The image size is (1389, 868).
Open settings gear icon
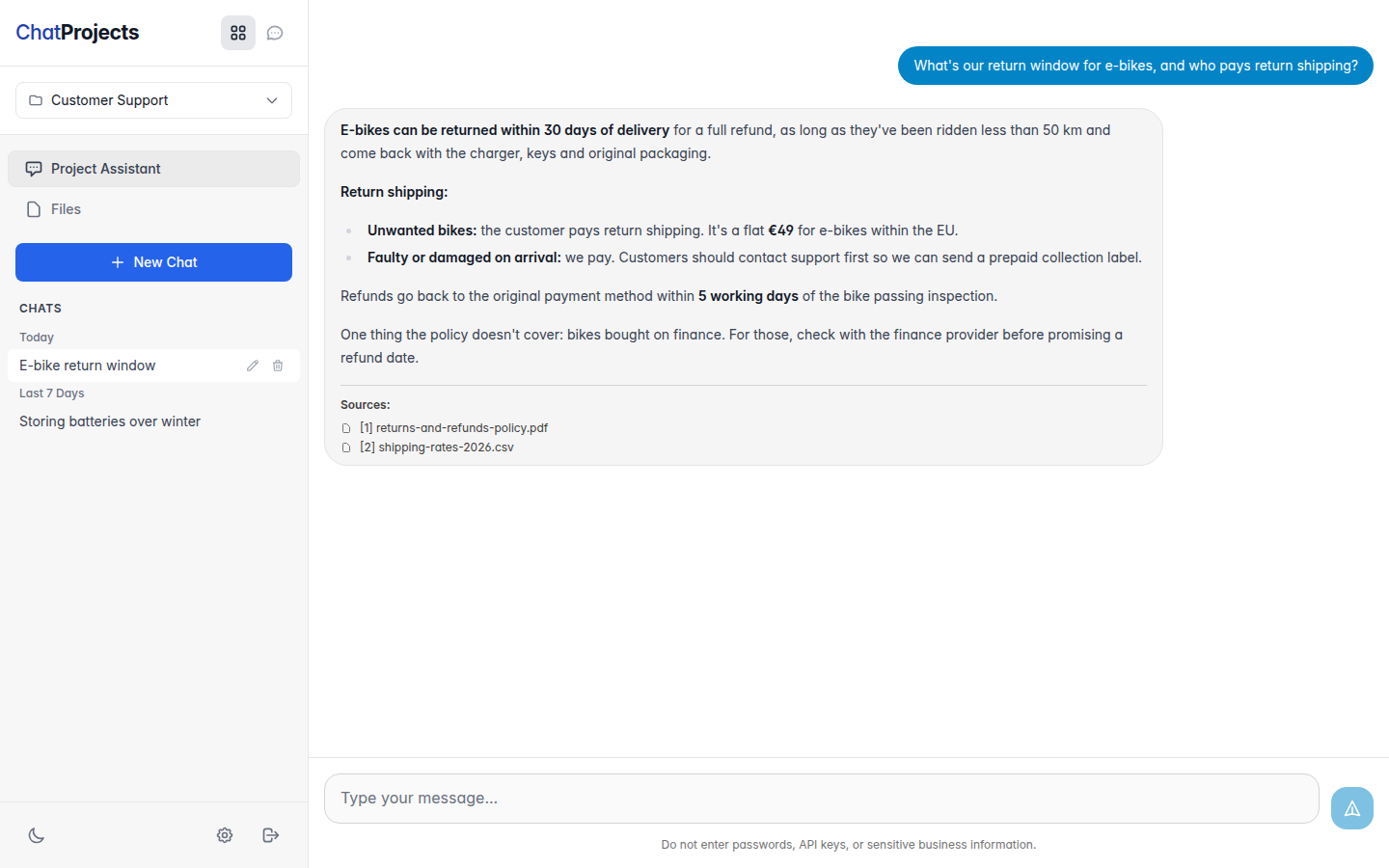tap(225, 835)
